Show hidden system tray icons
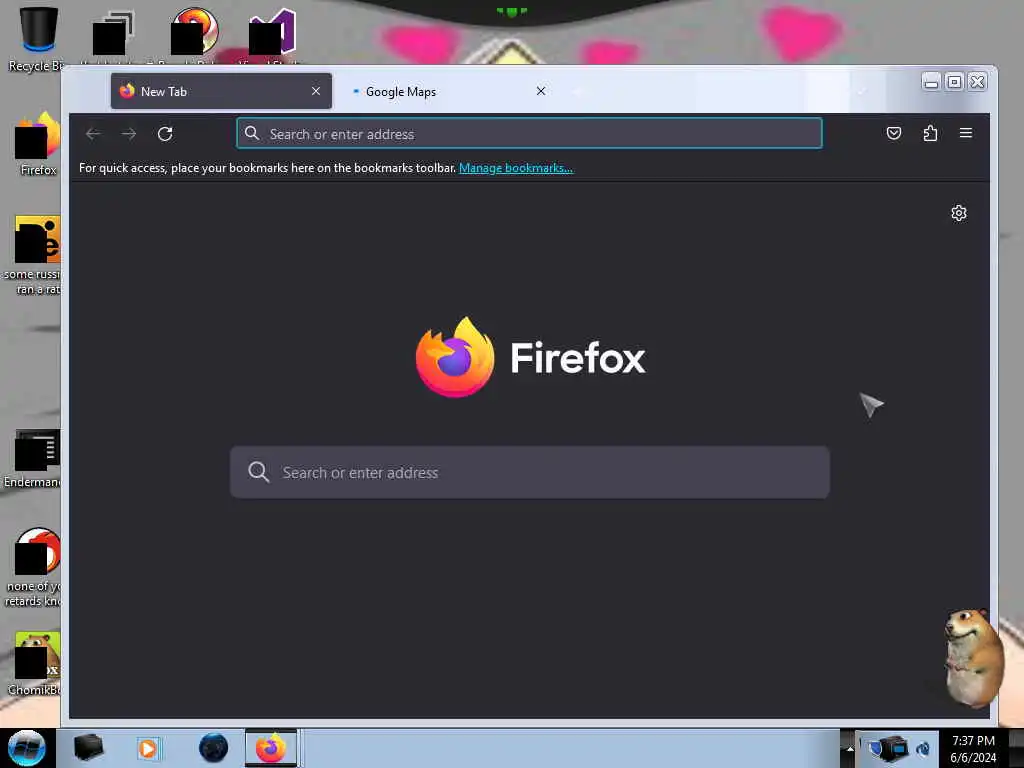Screen dimensions: 1024x768 pos(850,748)
